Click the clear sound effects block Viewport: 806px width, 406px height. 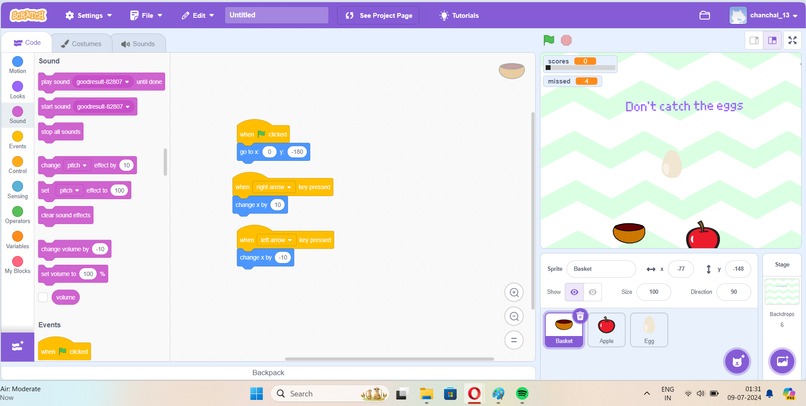[x=66, y=215]
